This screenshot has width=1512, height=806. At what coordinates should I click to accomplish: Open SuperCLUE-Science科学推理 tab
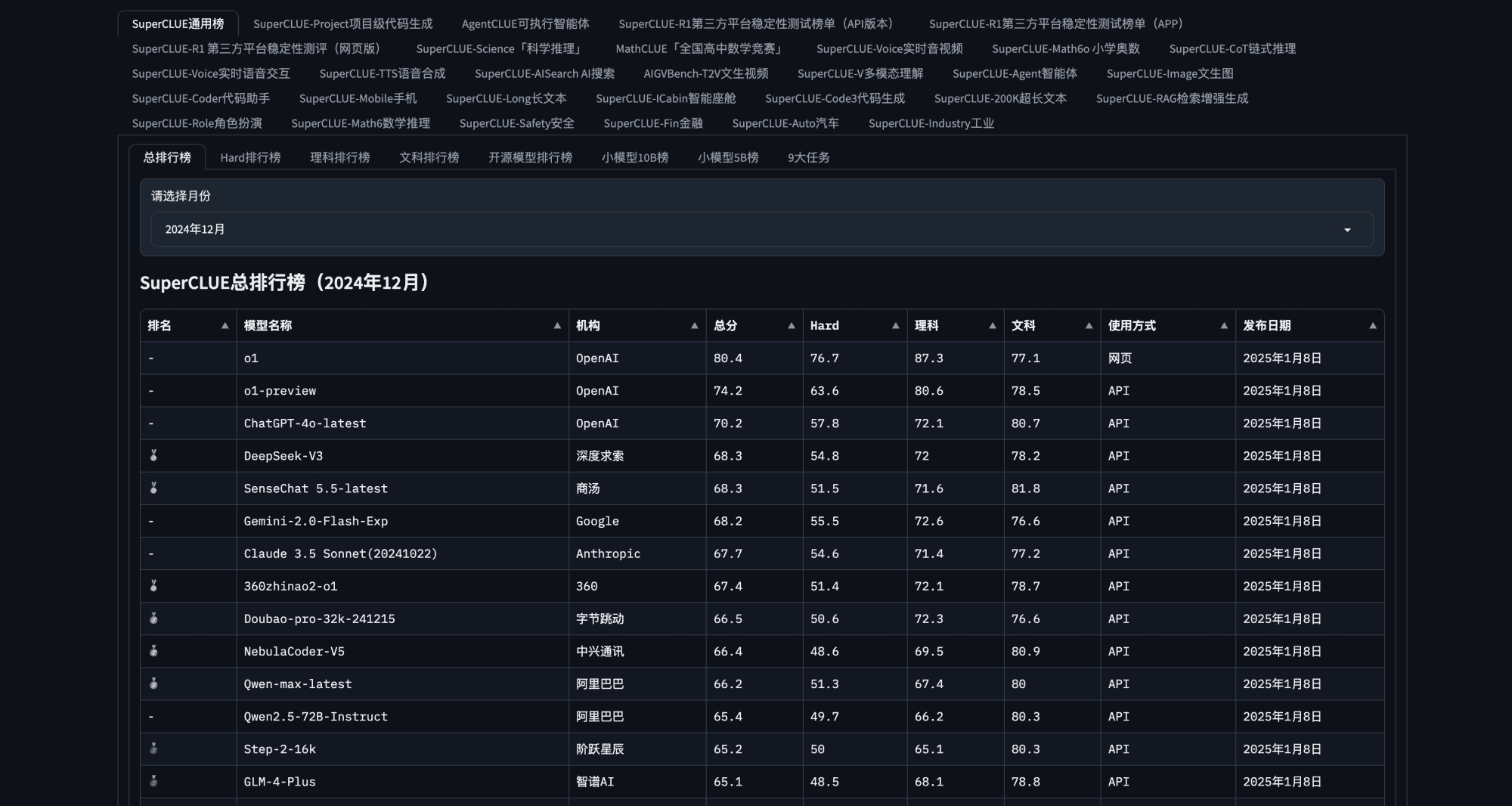pos(500,48)
